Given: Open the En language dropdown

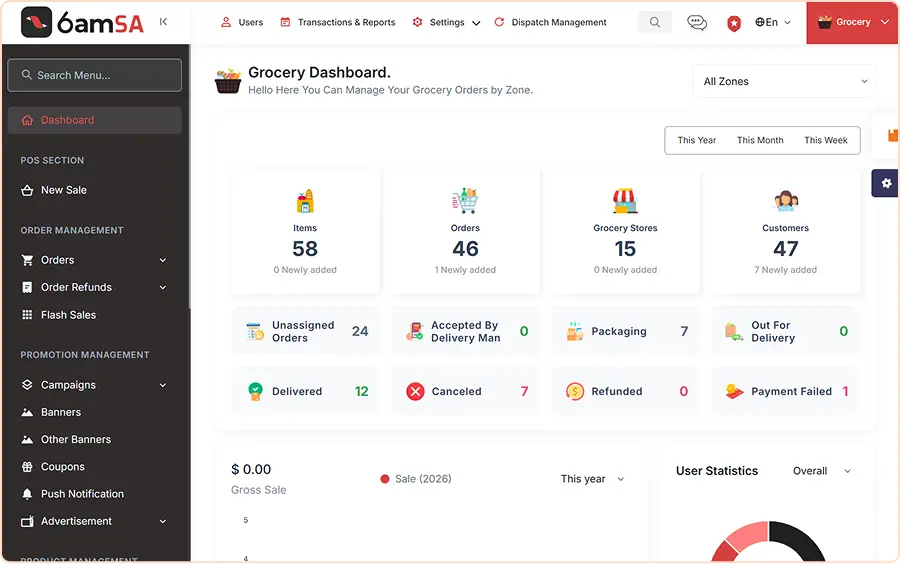Looking at the screenshot, I should (x=773, y=22).
